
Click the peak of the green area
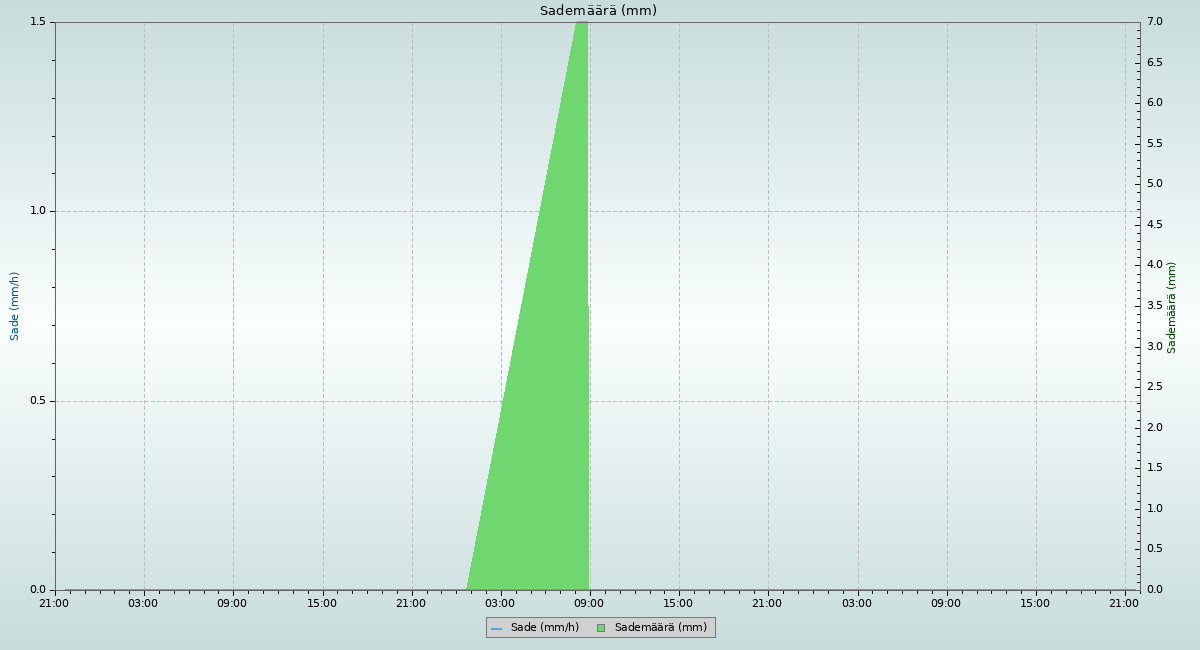tap(581, 25)
